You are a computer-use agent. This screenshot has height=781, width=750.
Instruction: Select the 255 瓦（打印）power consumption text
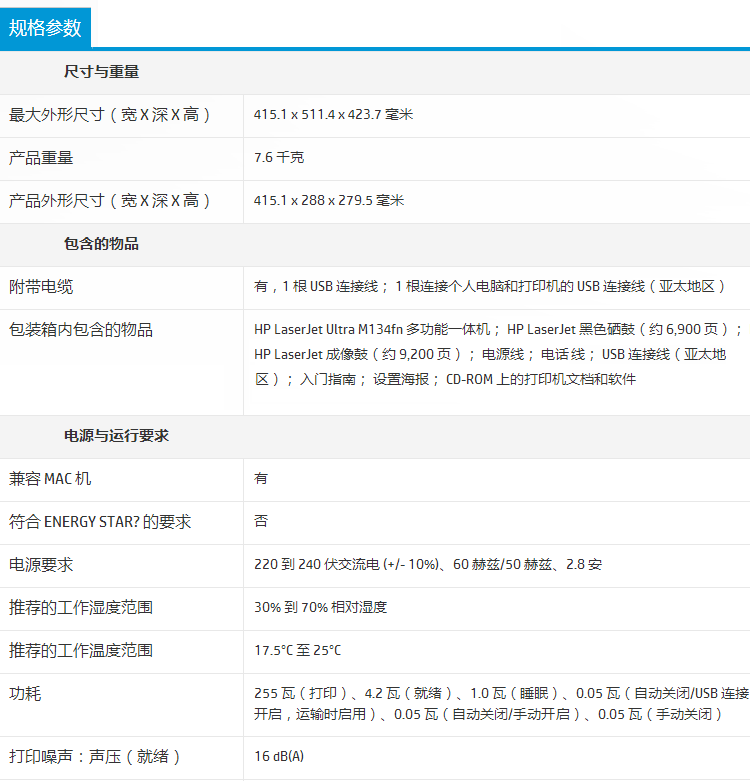point(501,704)
